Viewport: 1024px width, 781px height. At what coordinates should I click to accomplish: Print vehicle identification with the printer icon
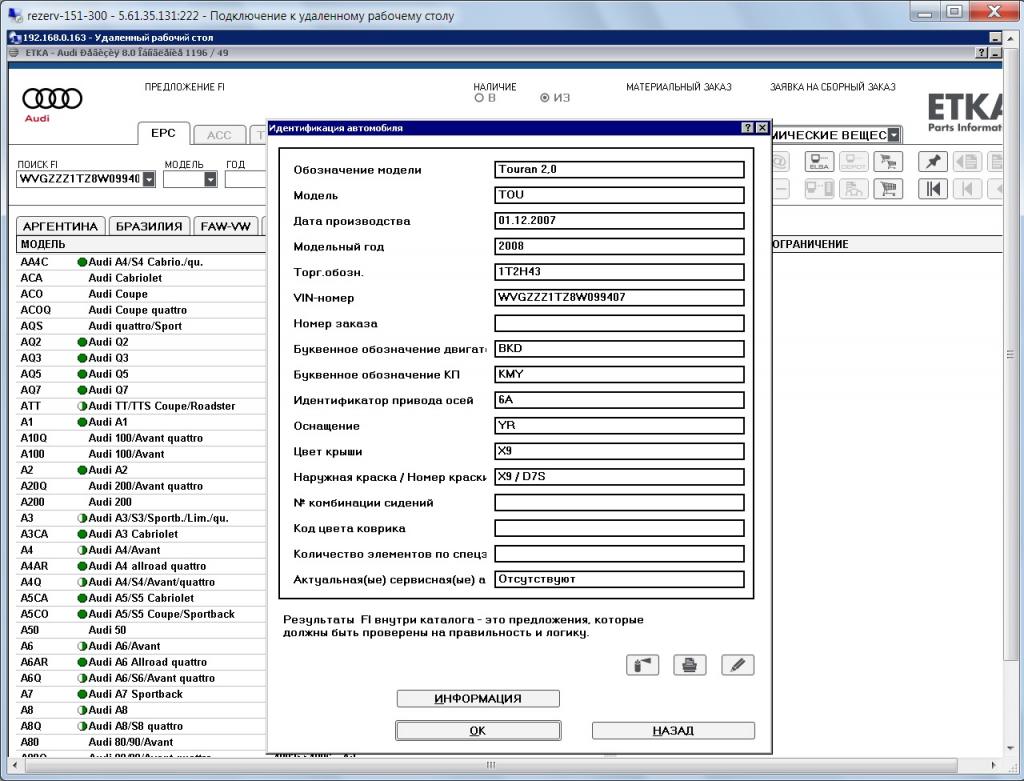[690, 665]
